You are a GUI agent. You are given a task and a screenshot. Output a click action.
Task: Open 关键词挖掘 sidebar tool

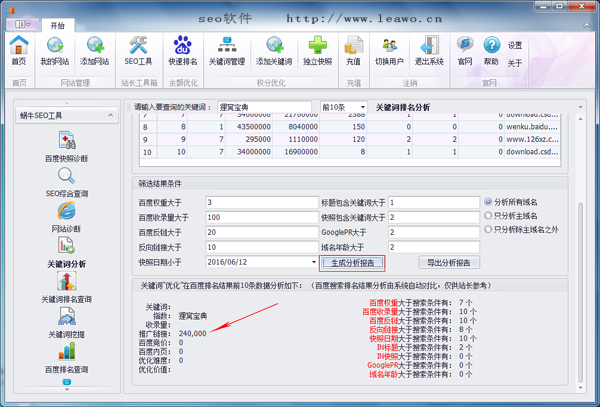click(67, 323)
